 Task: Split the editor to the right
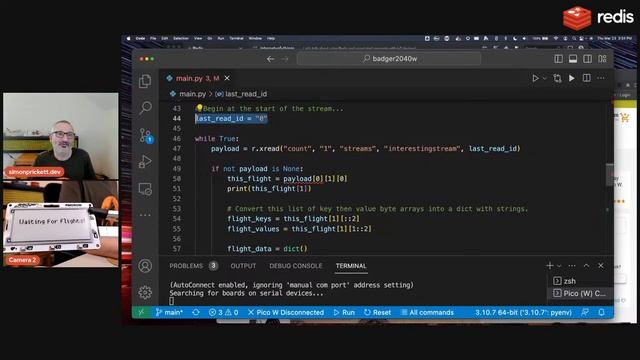pyautogui.click(x=587, y=78)
